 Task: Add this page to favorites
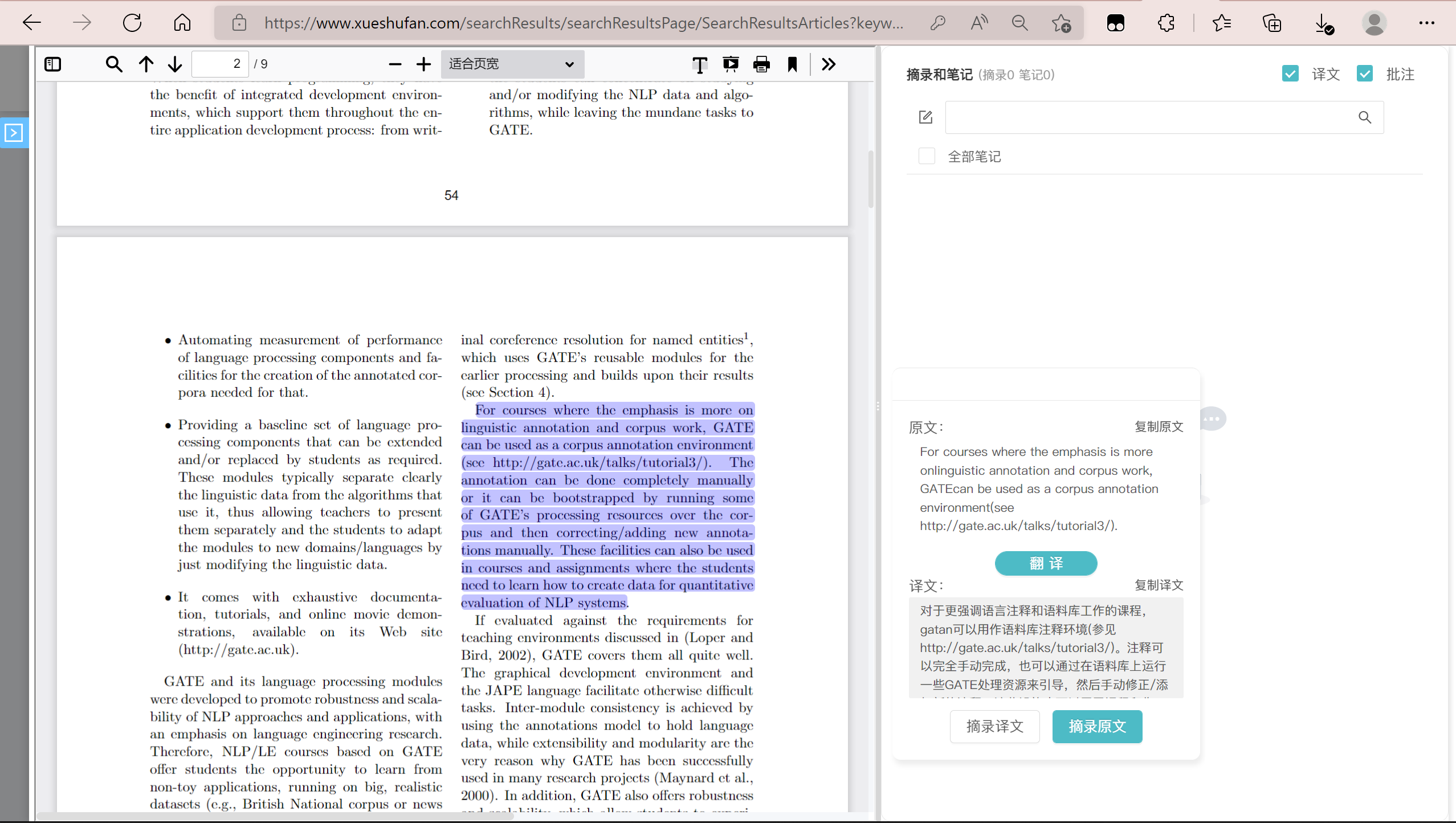coord(1061,23)
